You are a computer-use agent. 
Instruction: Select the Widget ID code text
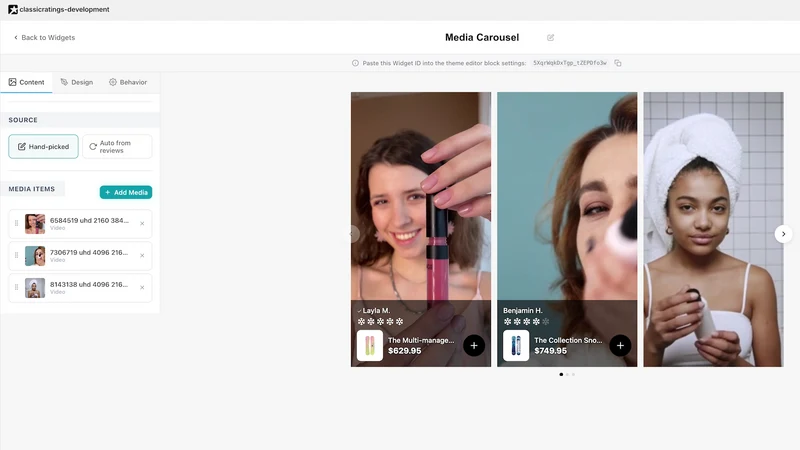[x=570, y=63]
